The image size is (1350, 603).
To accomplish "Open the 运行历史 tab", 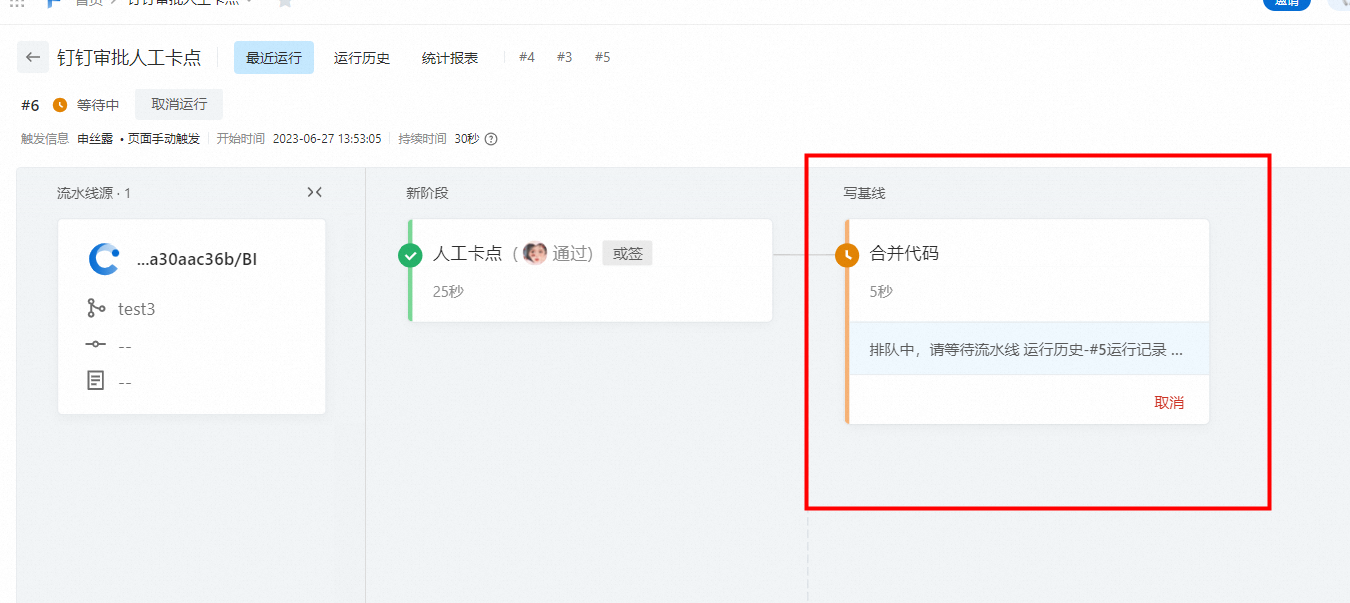I will click(x=362, y=58).
